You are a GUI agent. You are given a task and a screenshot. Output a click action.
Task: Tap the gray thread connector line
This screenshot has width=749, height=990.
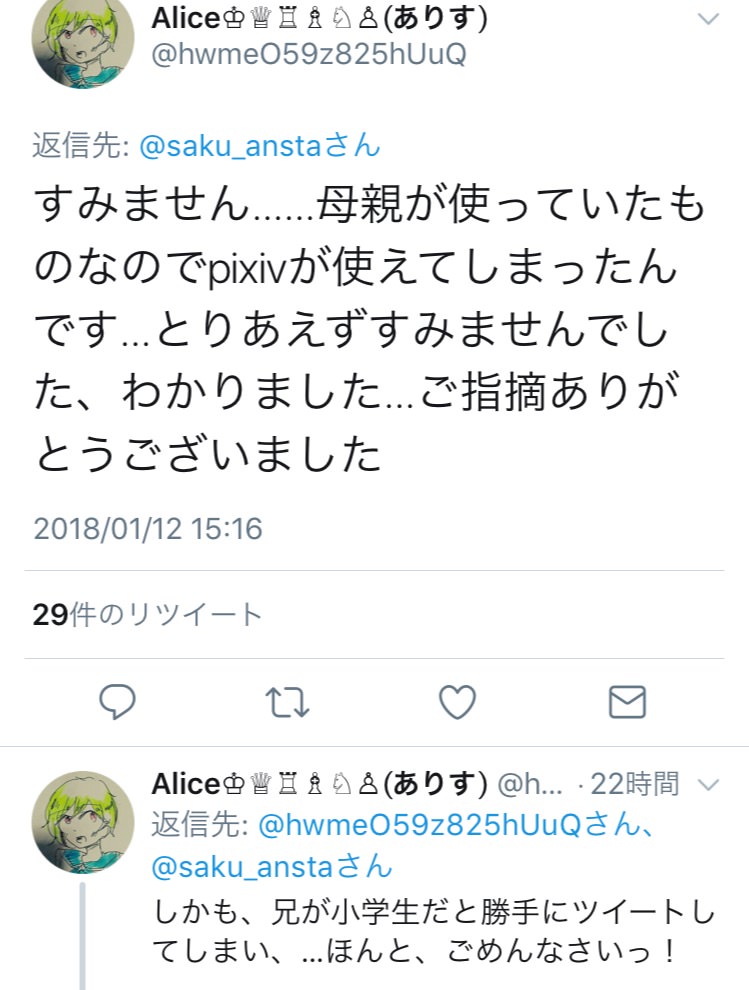(x=83, y=936)
